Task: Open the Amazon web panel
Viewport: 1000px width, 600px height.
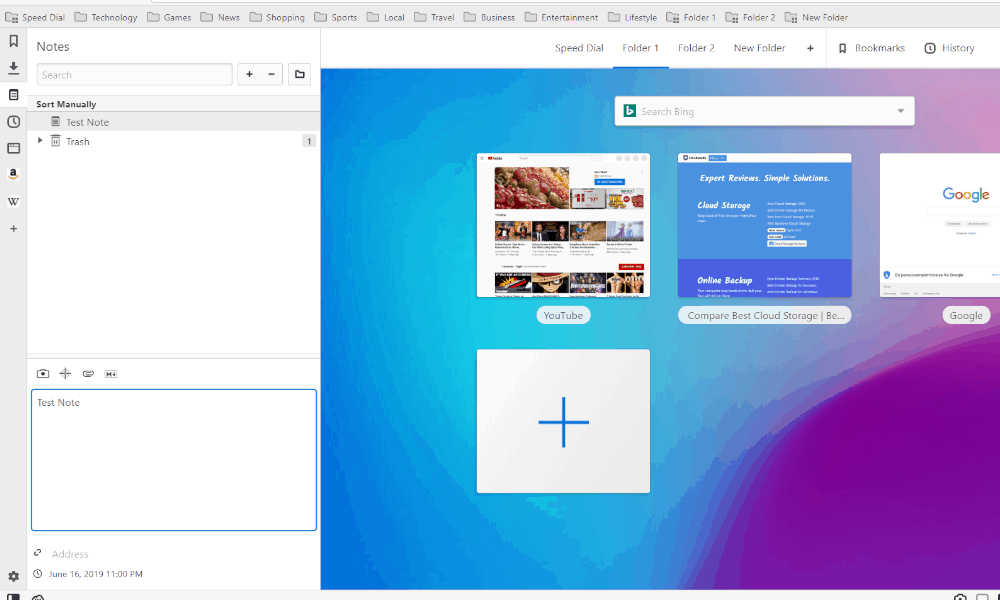Action: pyautogui.click(x=13, y=173)
